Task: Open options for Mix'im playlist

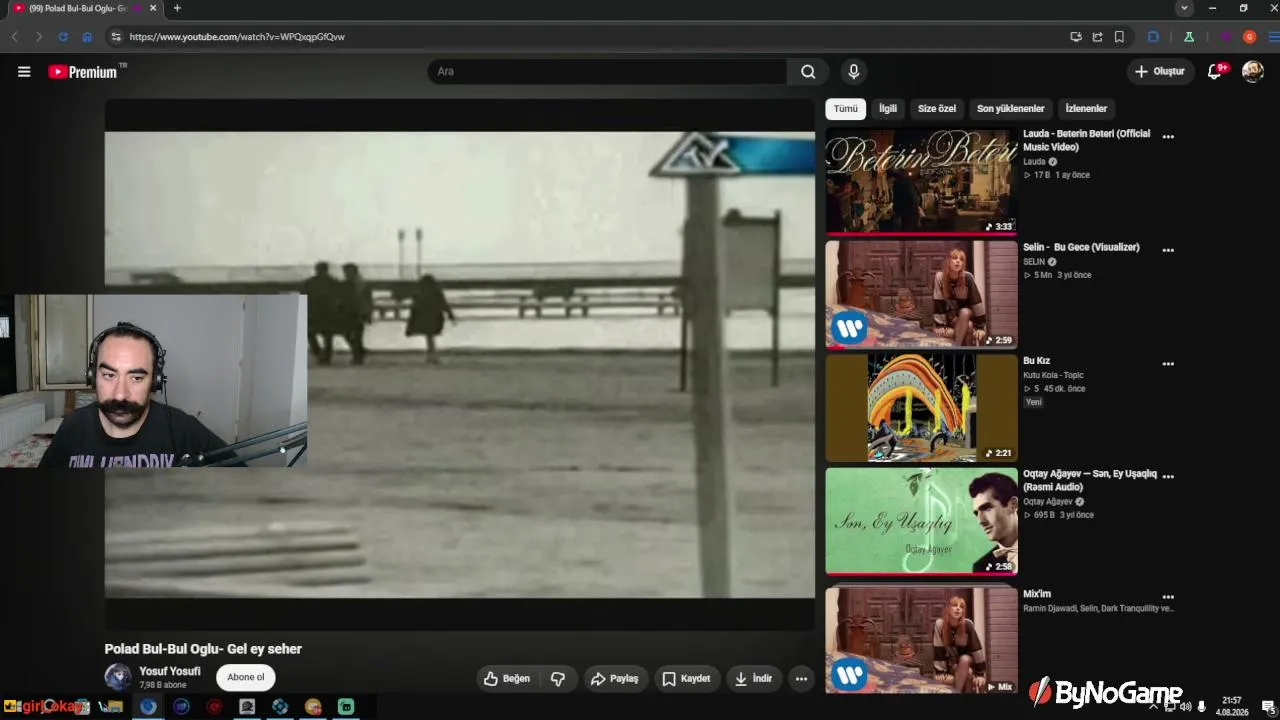Action: tap(1168, 597)
